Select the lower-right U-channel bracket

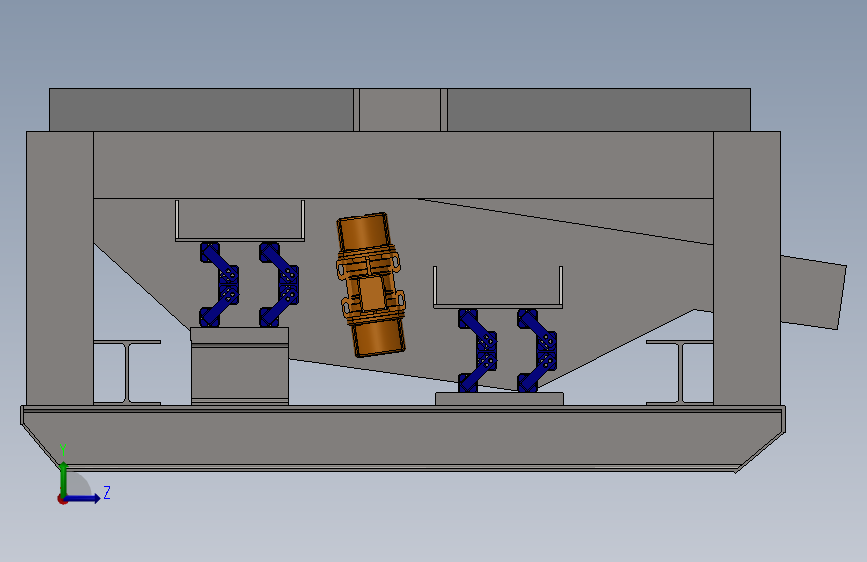coord(498,288)
